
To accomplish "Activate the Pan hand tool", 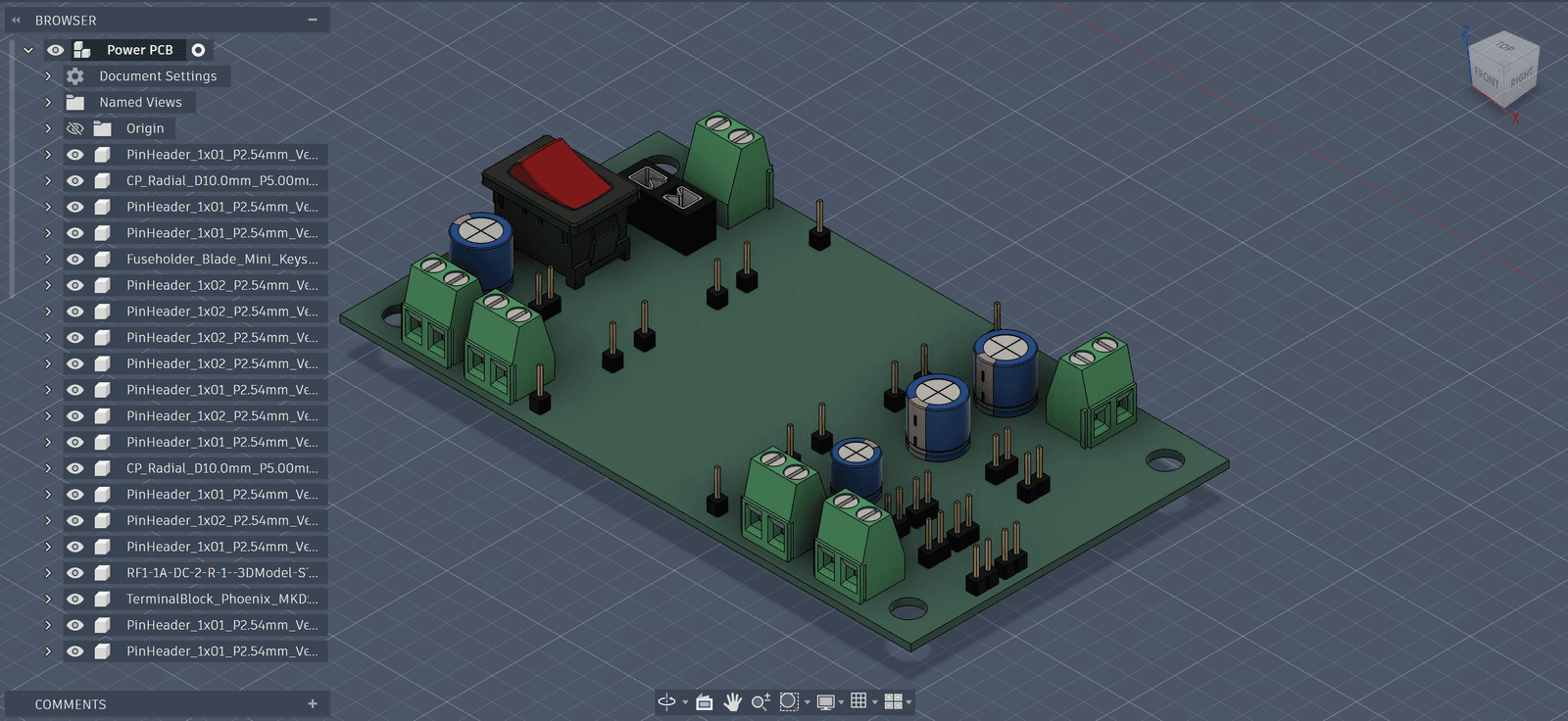I will [732, 701].
